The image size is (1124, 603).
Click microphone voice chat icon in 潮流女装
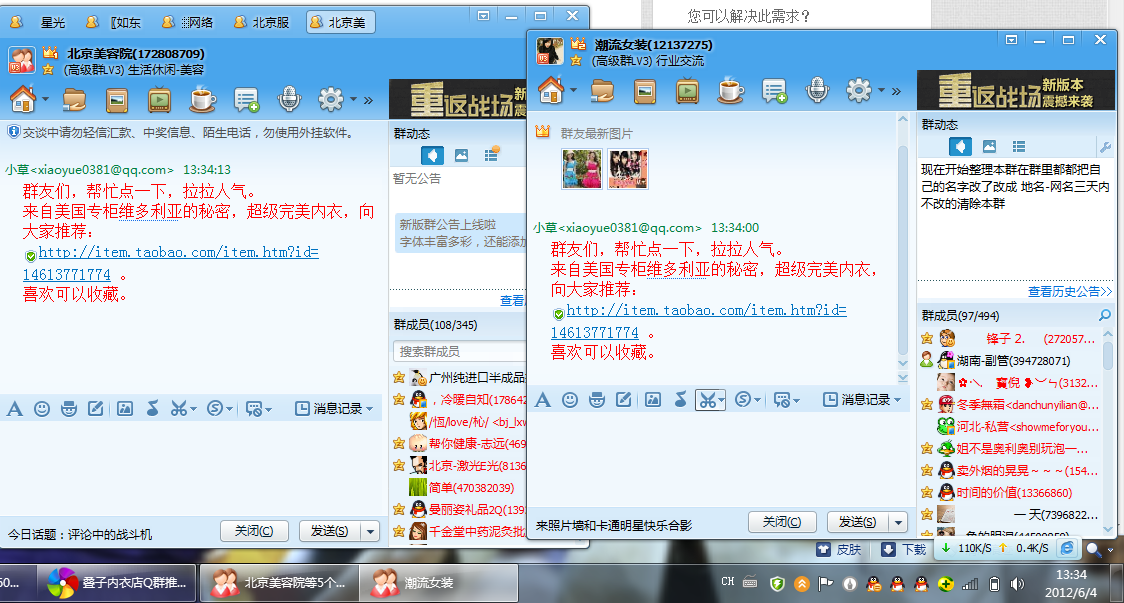[x=818, y=91]
